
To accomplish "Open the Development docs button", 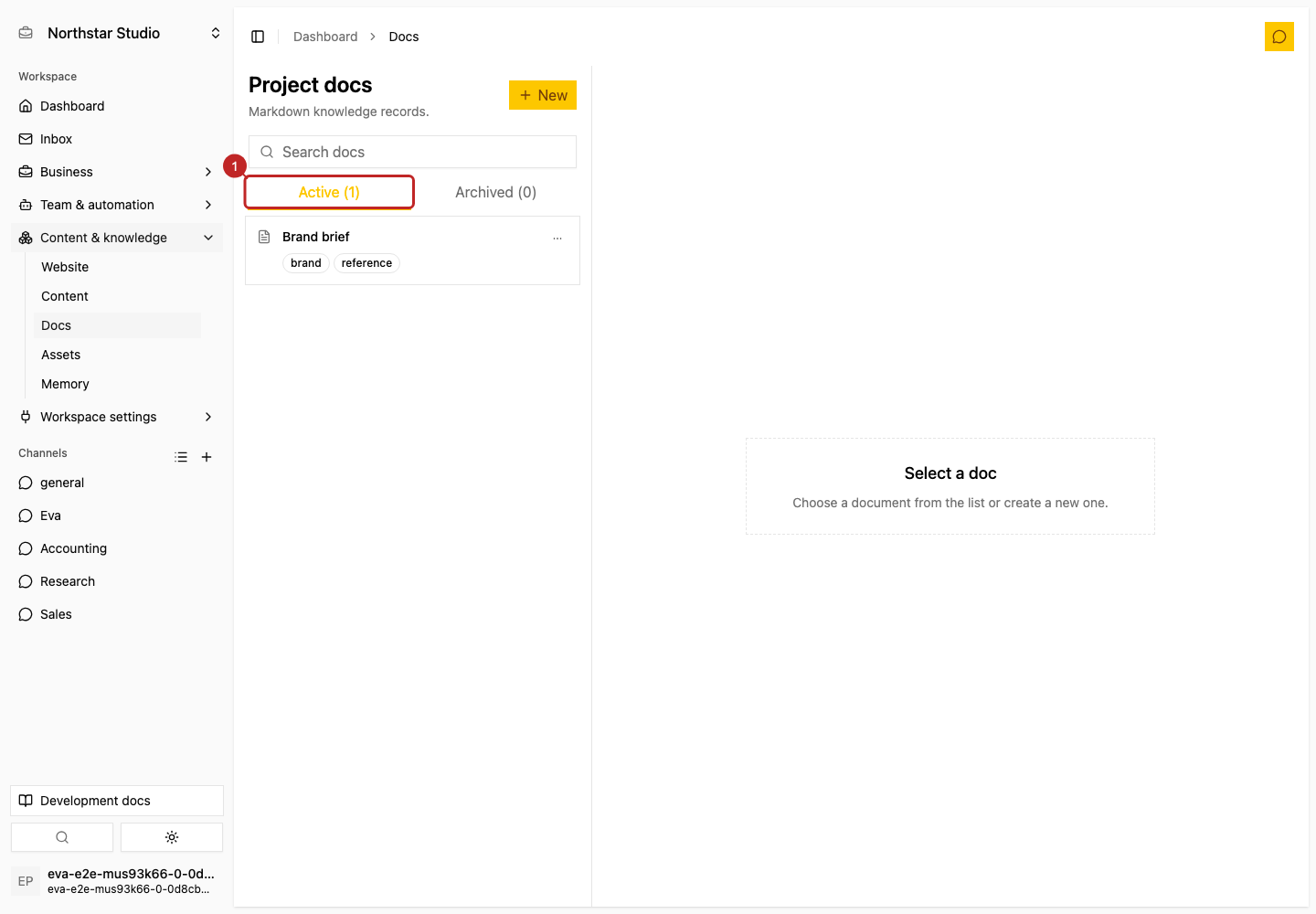I will click(117, 801).
